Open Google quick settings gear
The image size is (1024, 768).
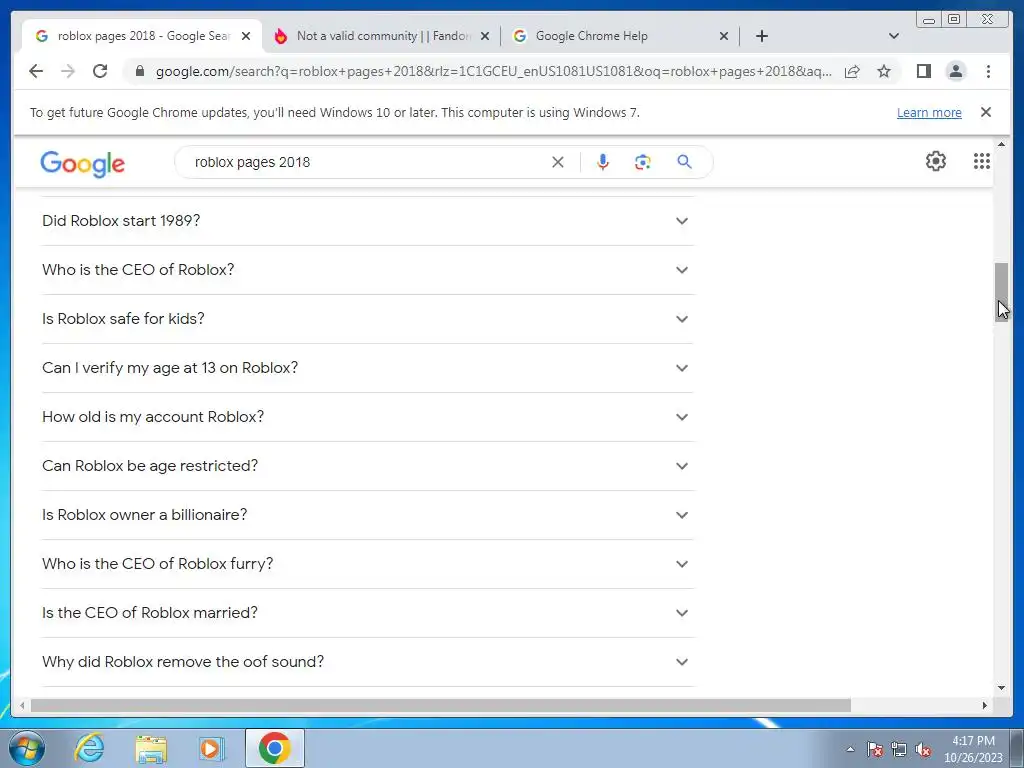pos(936,161)
